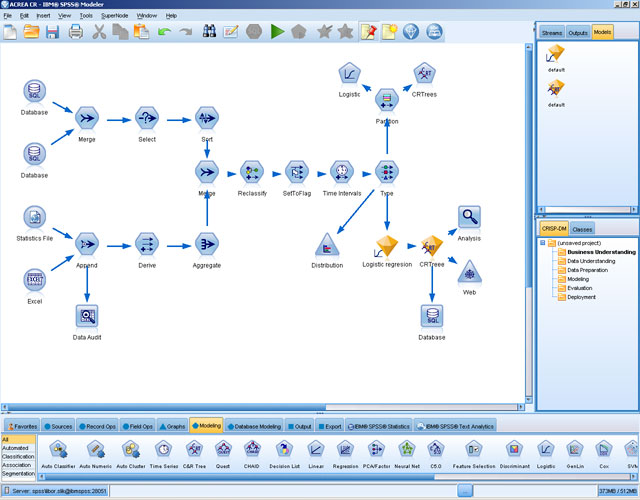Select the Logistic modeling node on canvas
This screenshot has height=500, width=640.
[x=349, y=74]
